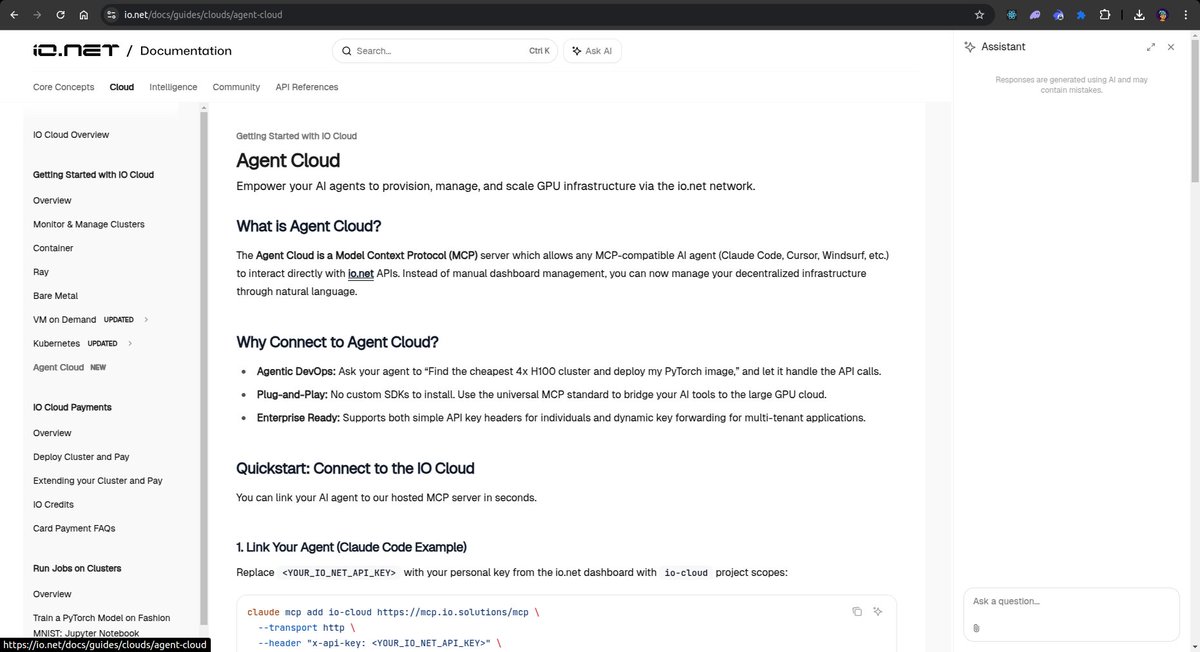Click the sidebar vertical scrollbar
Viewport: 1200px width, 652px height.
click(204, 368)
